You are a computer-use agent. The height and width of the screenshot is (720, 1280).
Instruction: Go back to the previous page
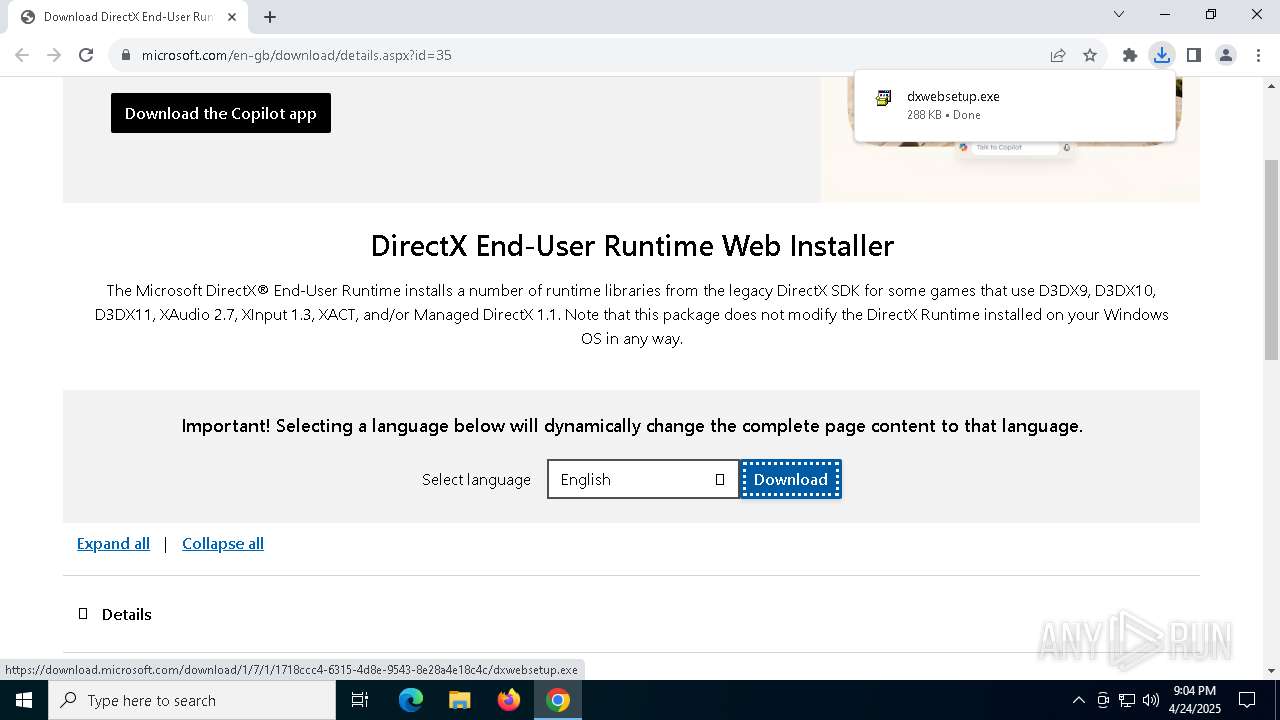(x=22, y=55)
